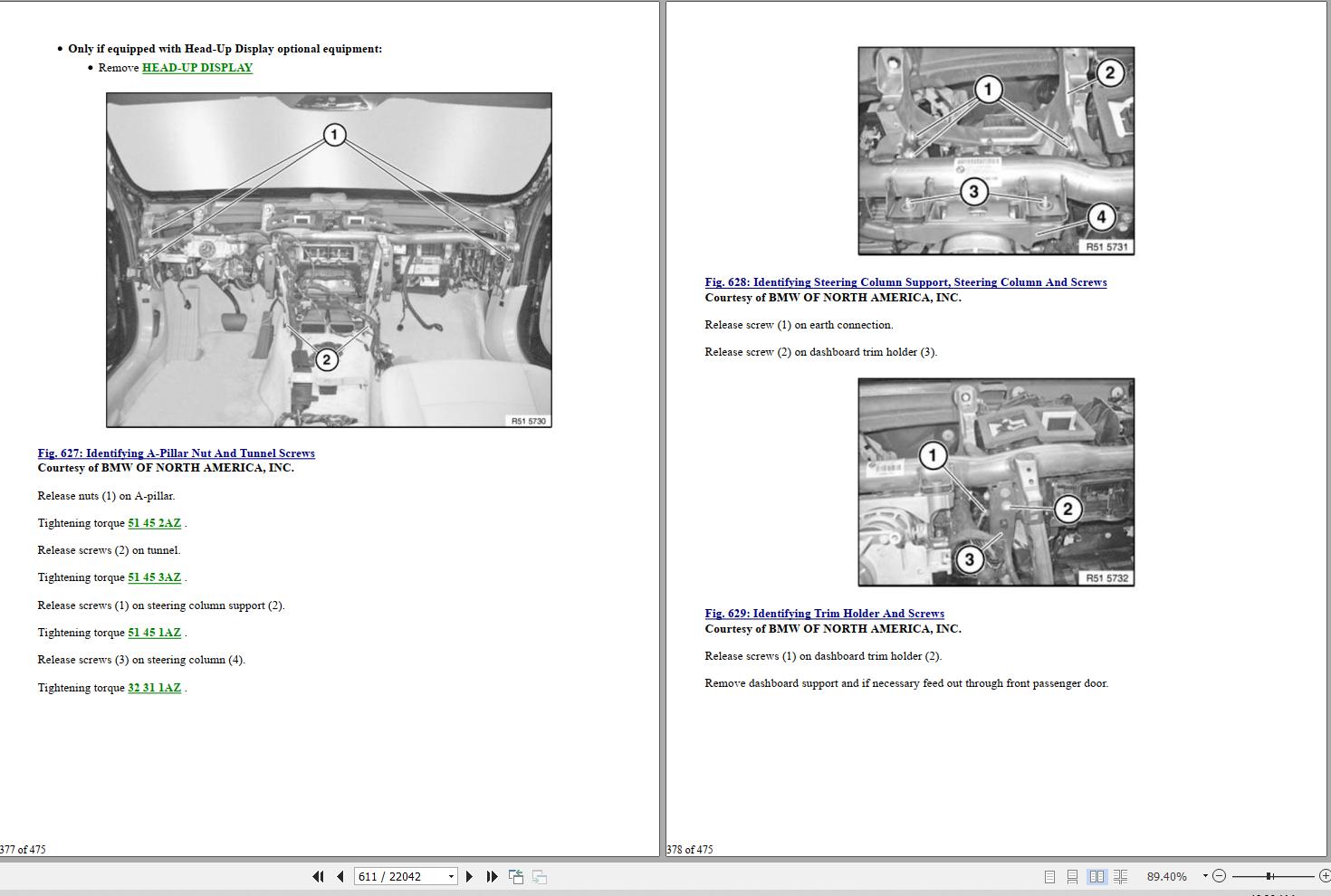Switch to continuous facing view
The height and width of the screenshot is (896, 1331).
pyautogui.click(x=1120, y=876)
